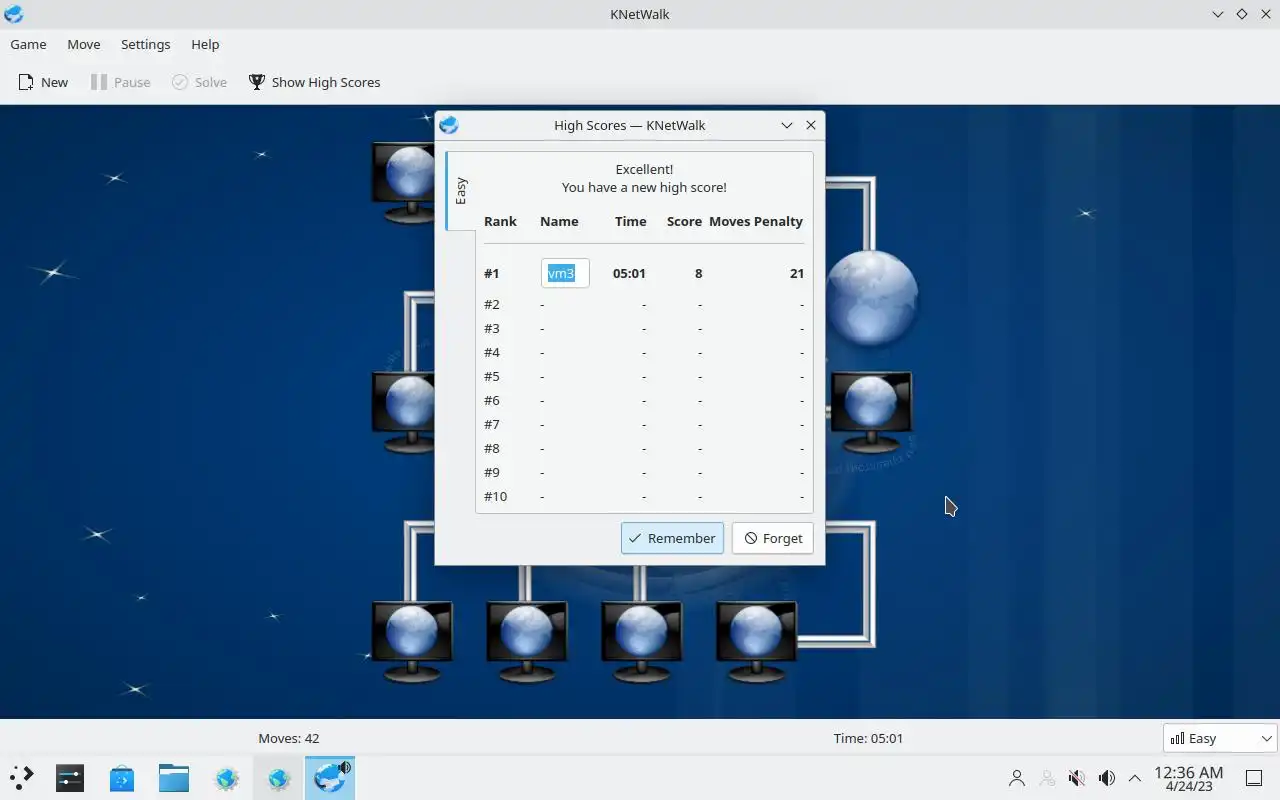Click the Name column header

(x=559, y=221)
